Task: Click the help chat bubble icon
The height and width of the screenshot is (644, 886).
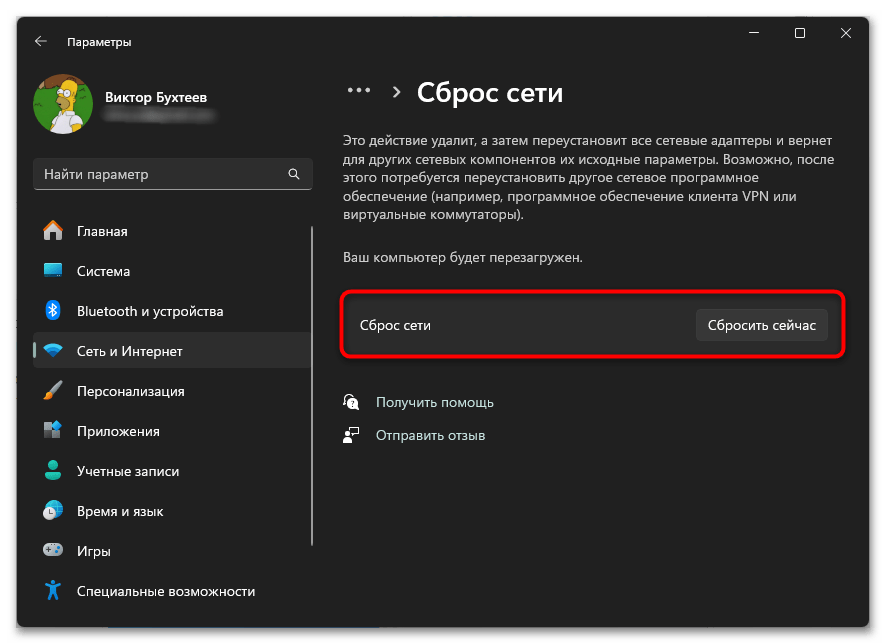Action: (351, 402)
